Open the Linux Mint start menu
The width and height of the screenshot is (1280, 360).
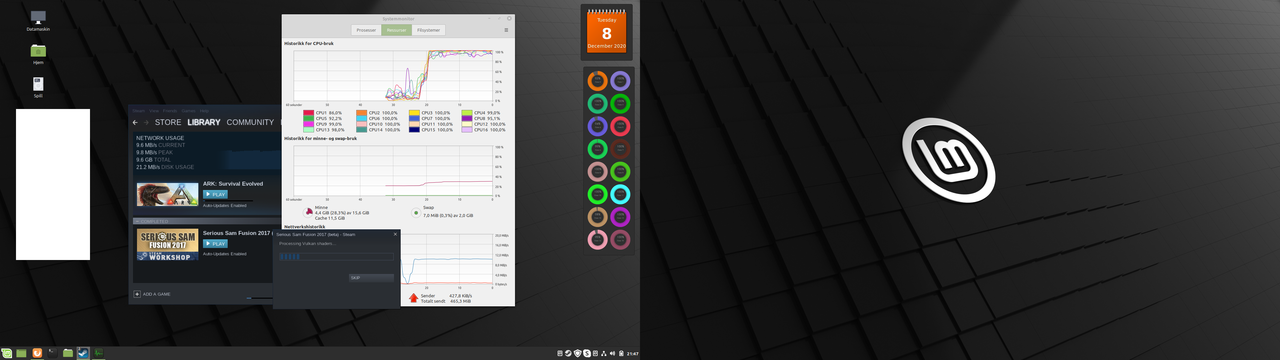[6, 353]
